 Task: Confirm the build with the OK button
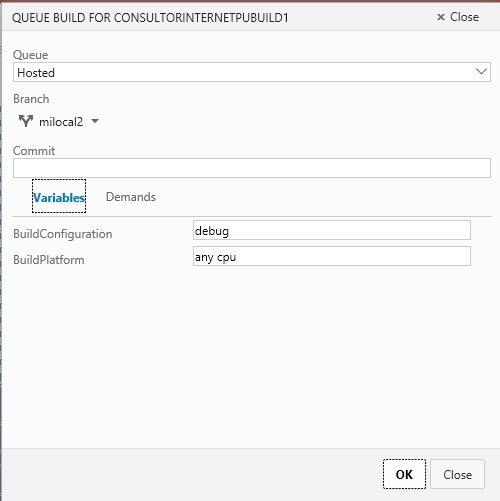(x=404, y=474)
